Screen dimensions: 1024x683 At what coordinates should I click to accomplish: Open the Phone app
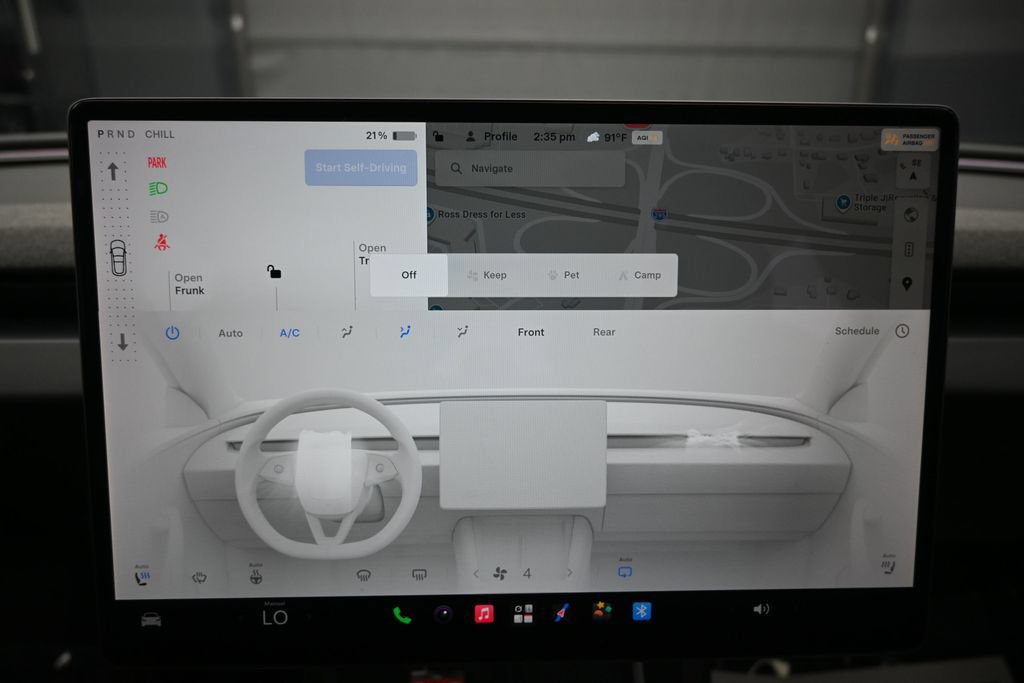coord(402,615)
